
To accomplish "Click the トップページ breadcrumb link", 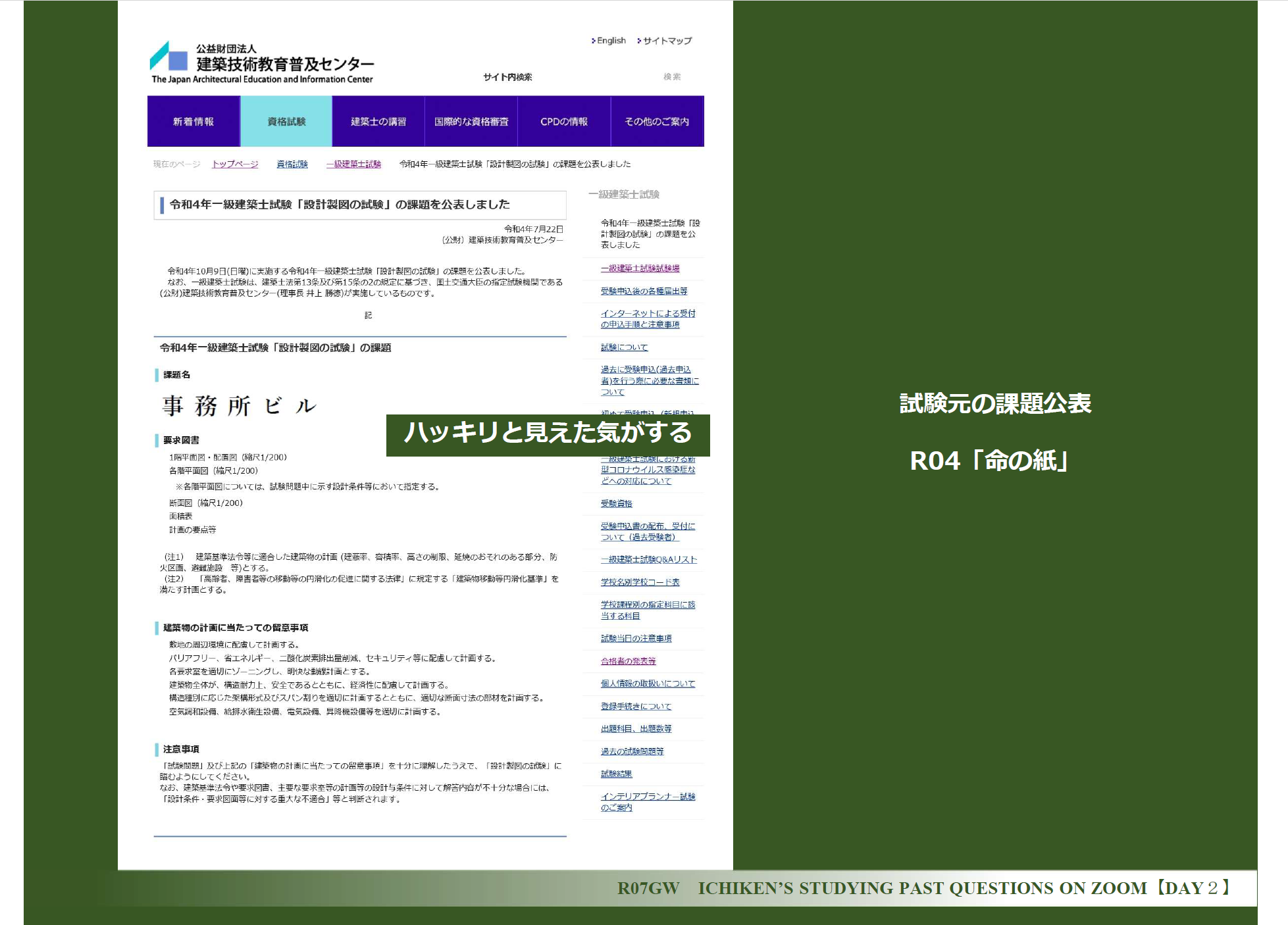I will [235, 164].
